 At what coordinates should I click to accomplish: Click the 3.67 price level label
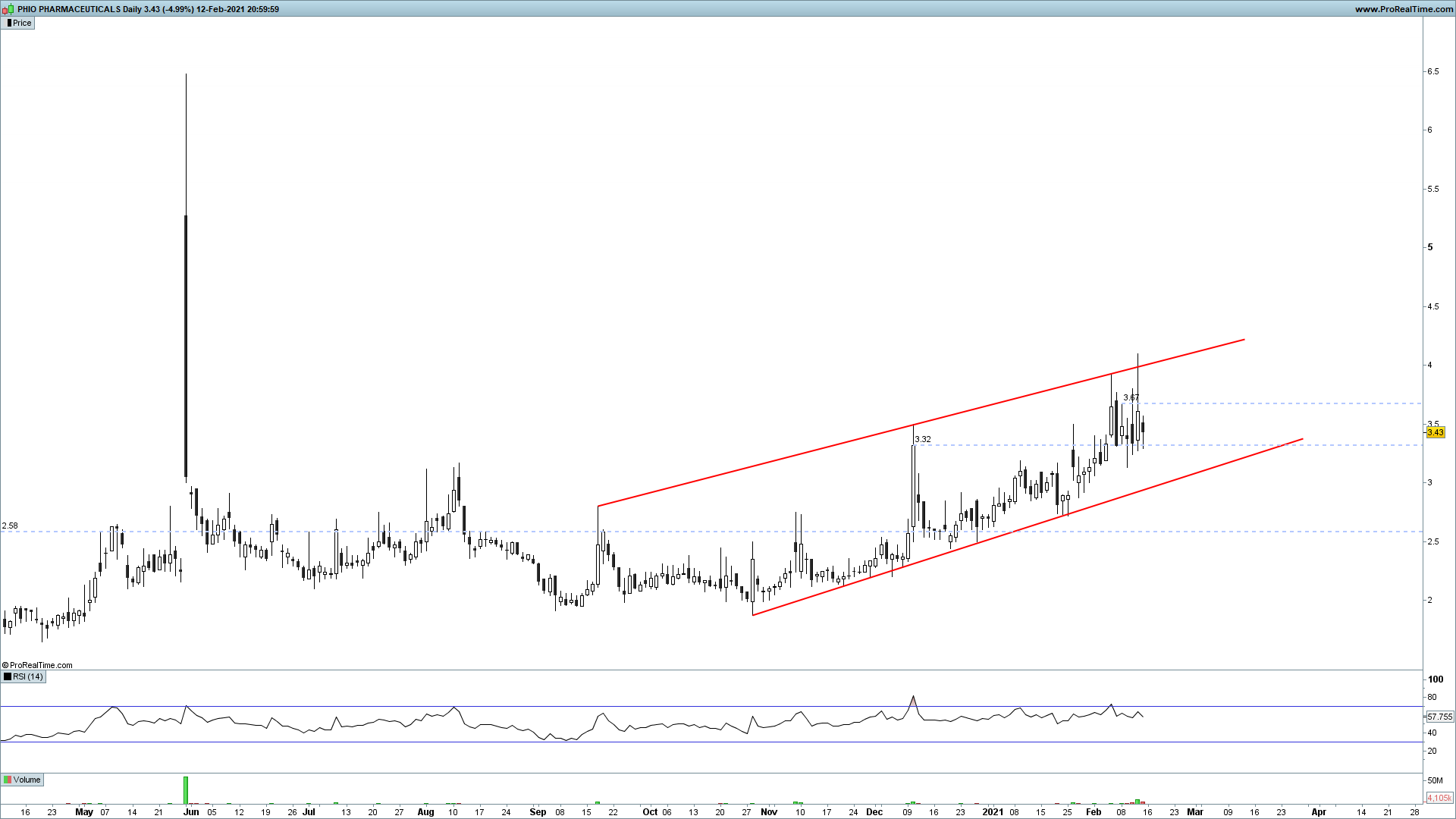(1131, 397)
